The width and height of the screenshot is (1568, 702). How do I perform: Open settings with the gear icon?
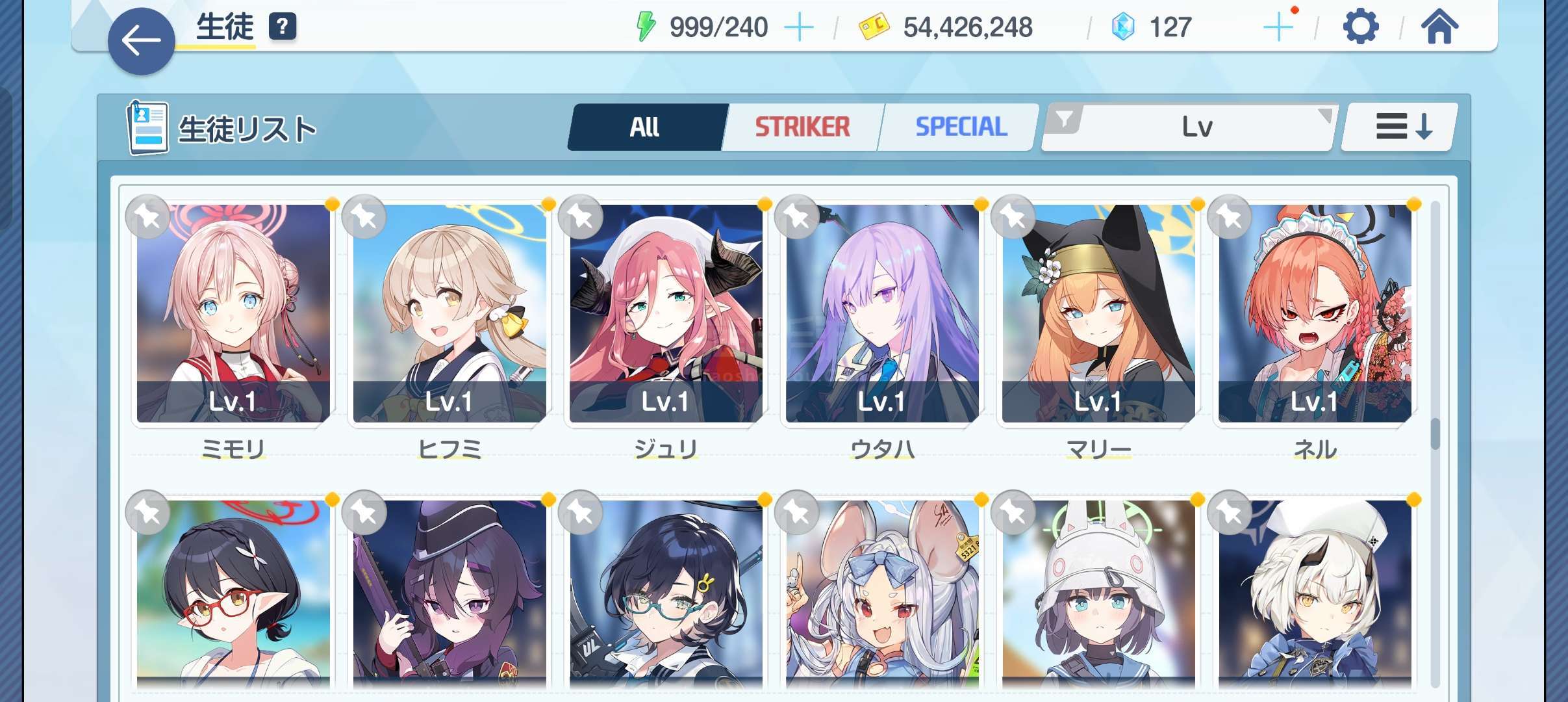(x=1360, y=27)
